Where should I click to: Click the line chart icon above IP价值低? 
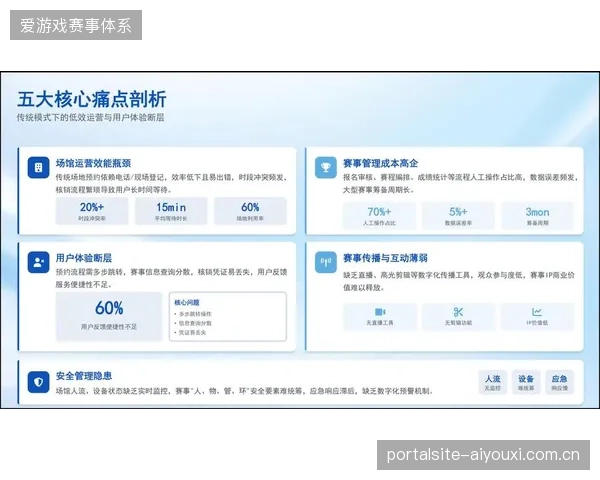(x=537, y=312)
